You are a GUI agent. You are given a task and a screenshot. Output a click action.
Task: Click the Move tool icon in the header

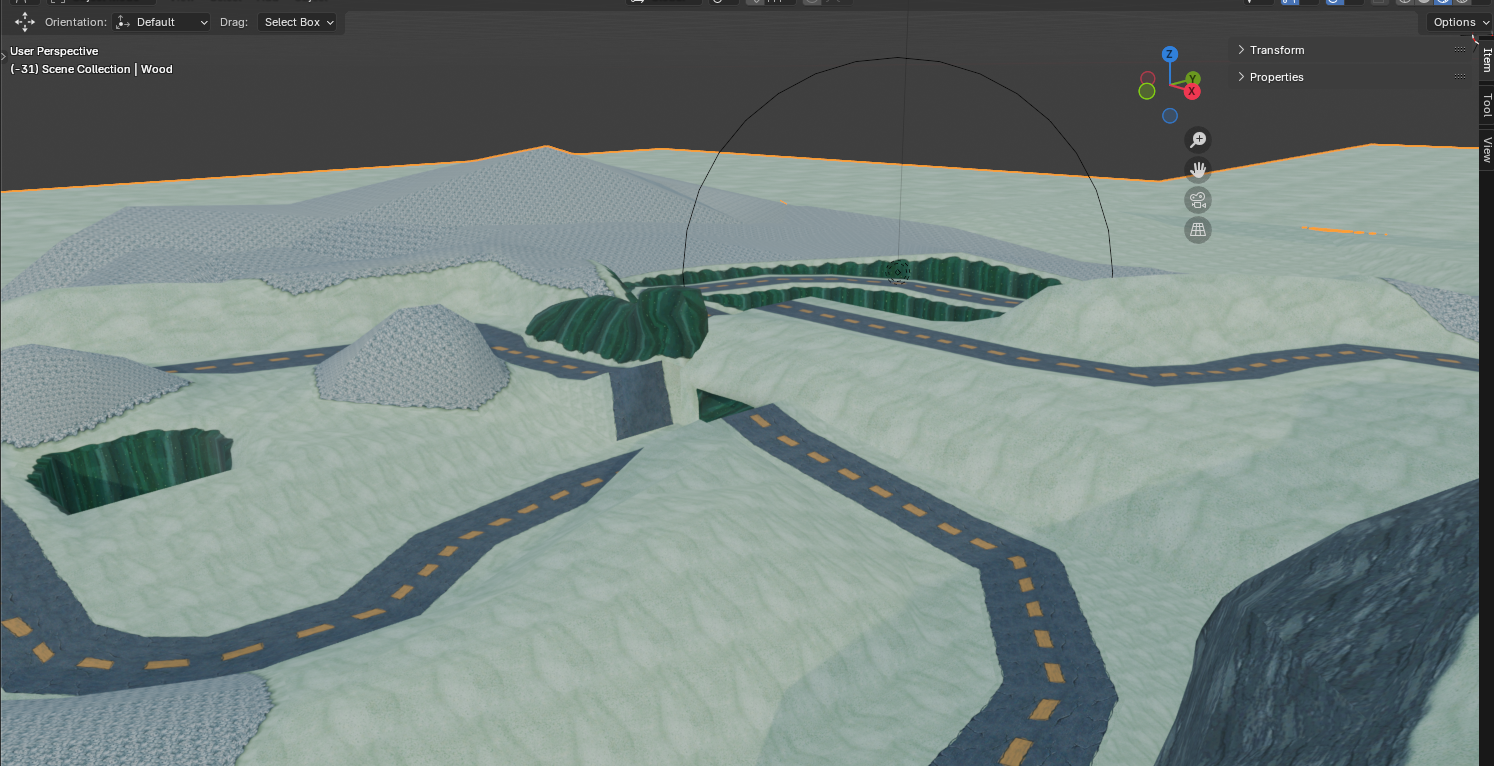coord(24,22)
